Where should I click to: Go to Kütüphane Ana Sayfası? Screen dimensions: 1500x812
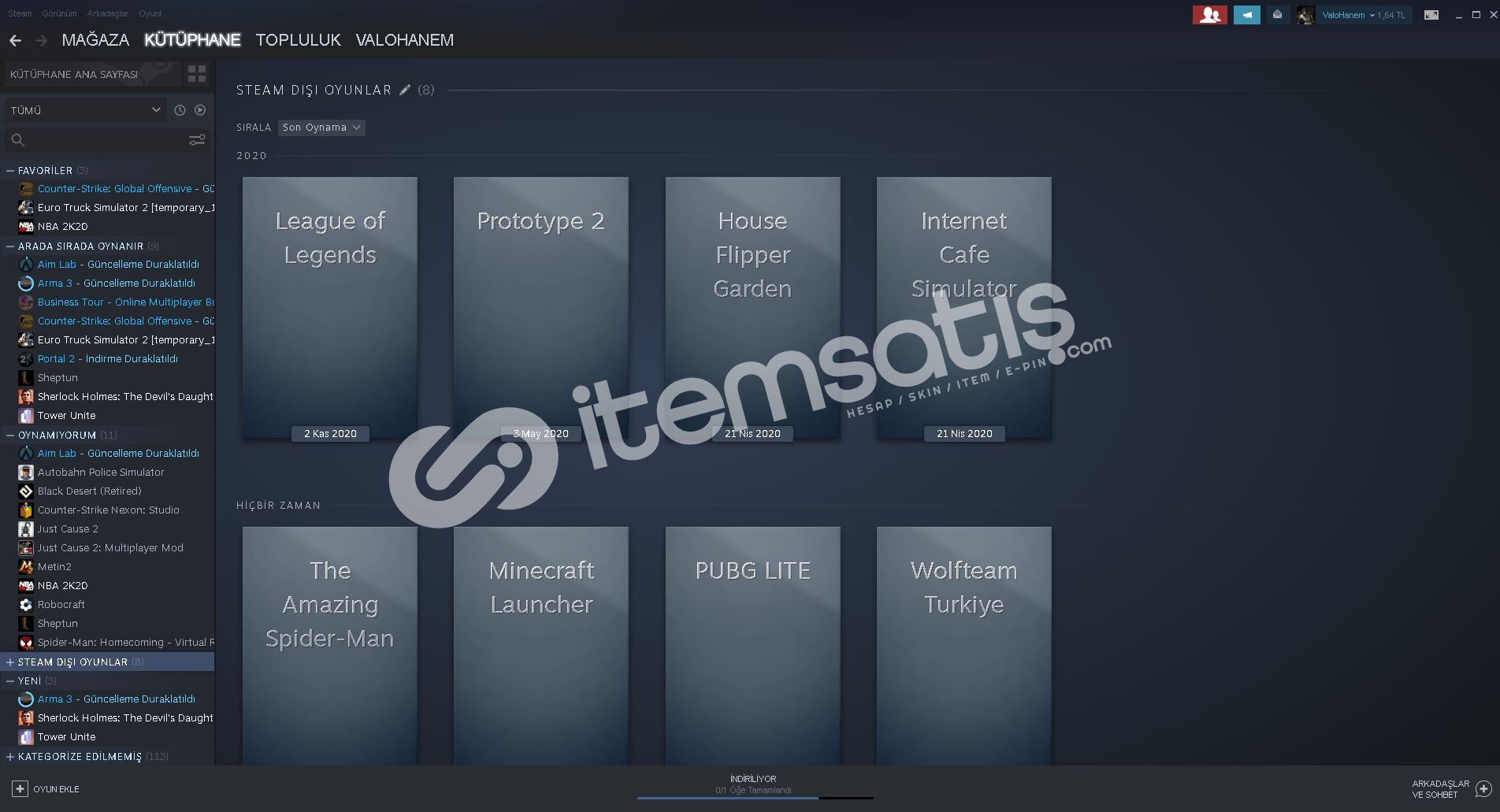(93, 74)
